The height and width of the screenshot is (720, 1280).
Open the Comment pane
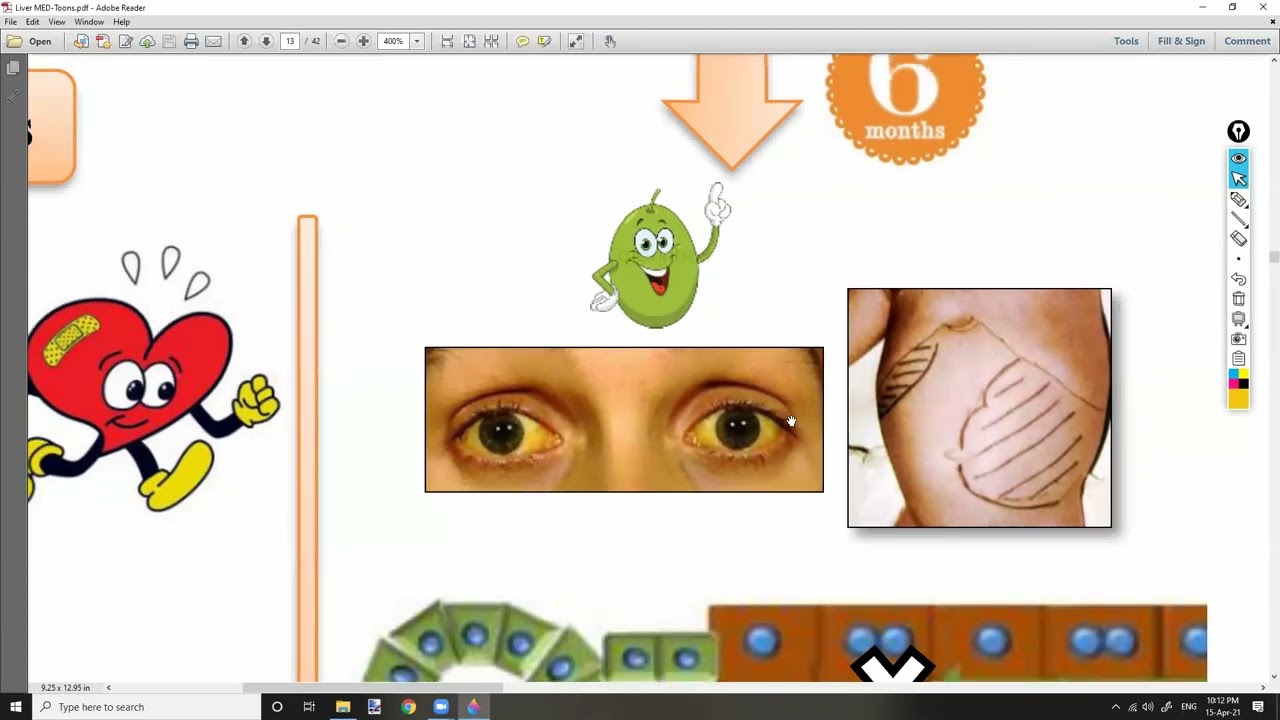coord(1247,41)
